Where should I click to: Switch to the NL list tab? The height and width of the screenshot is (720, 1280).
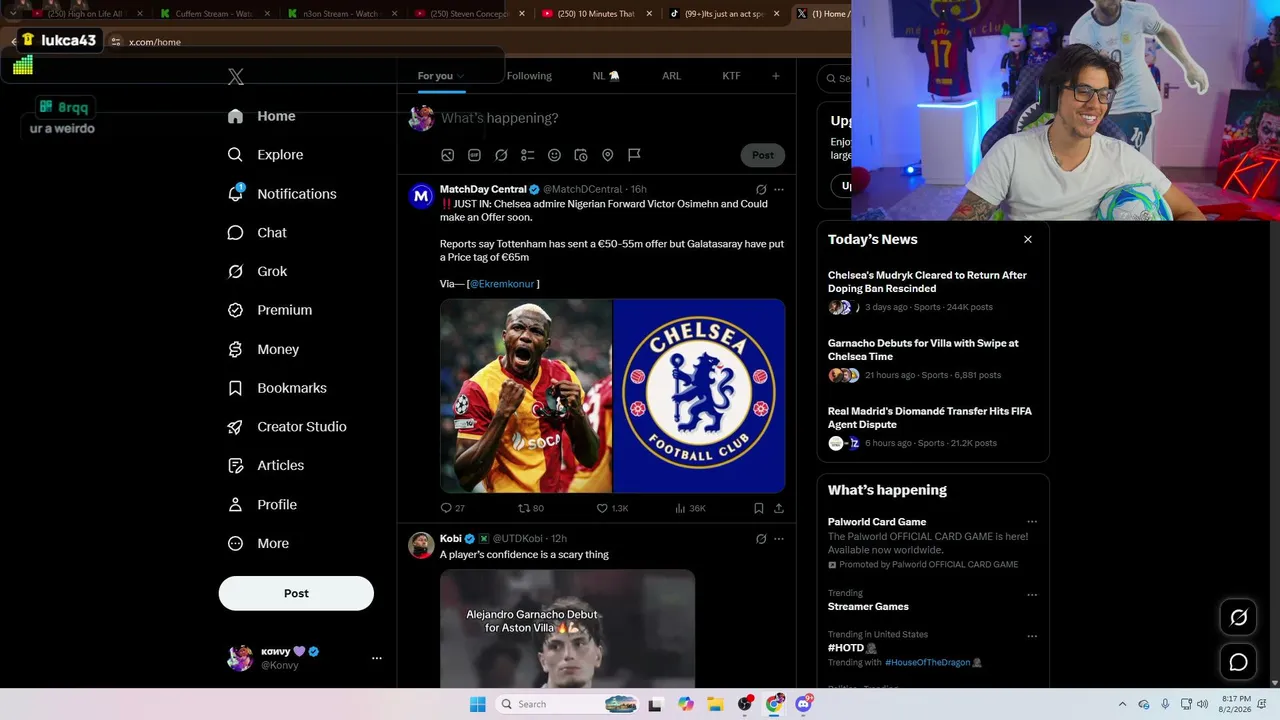tap(606, 76)
